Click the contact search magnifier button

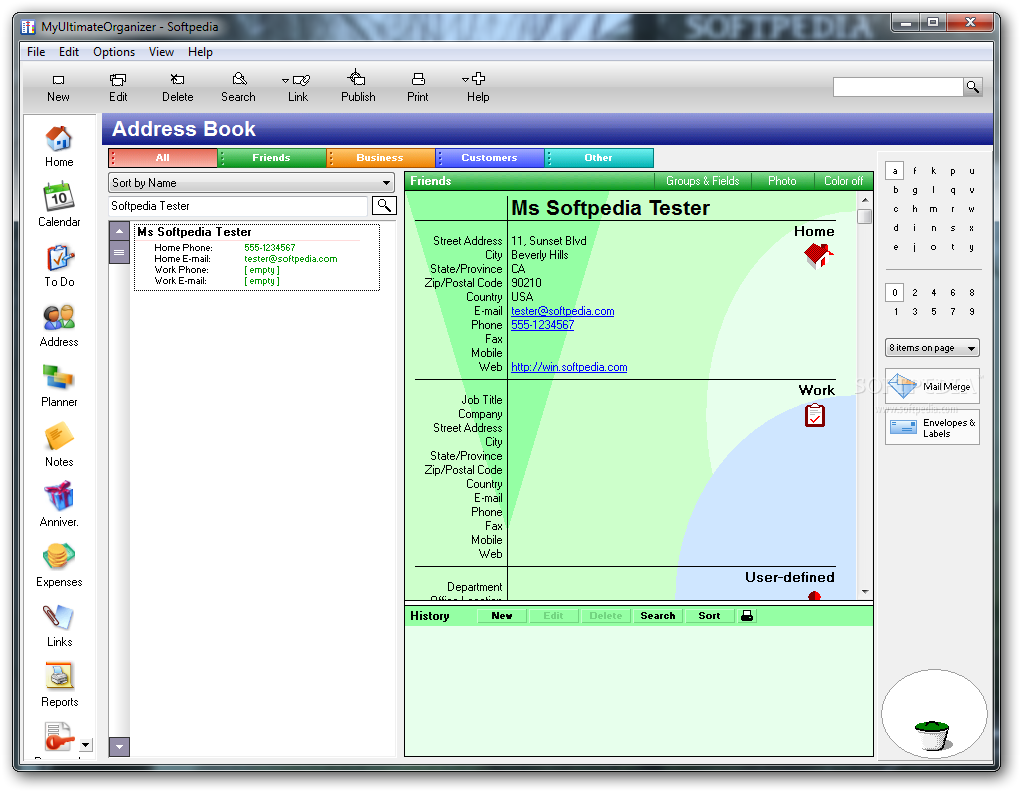point(384,206)
